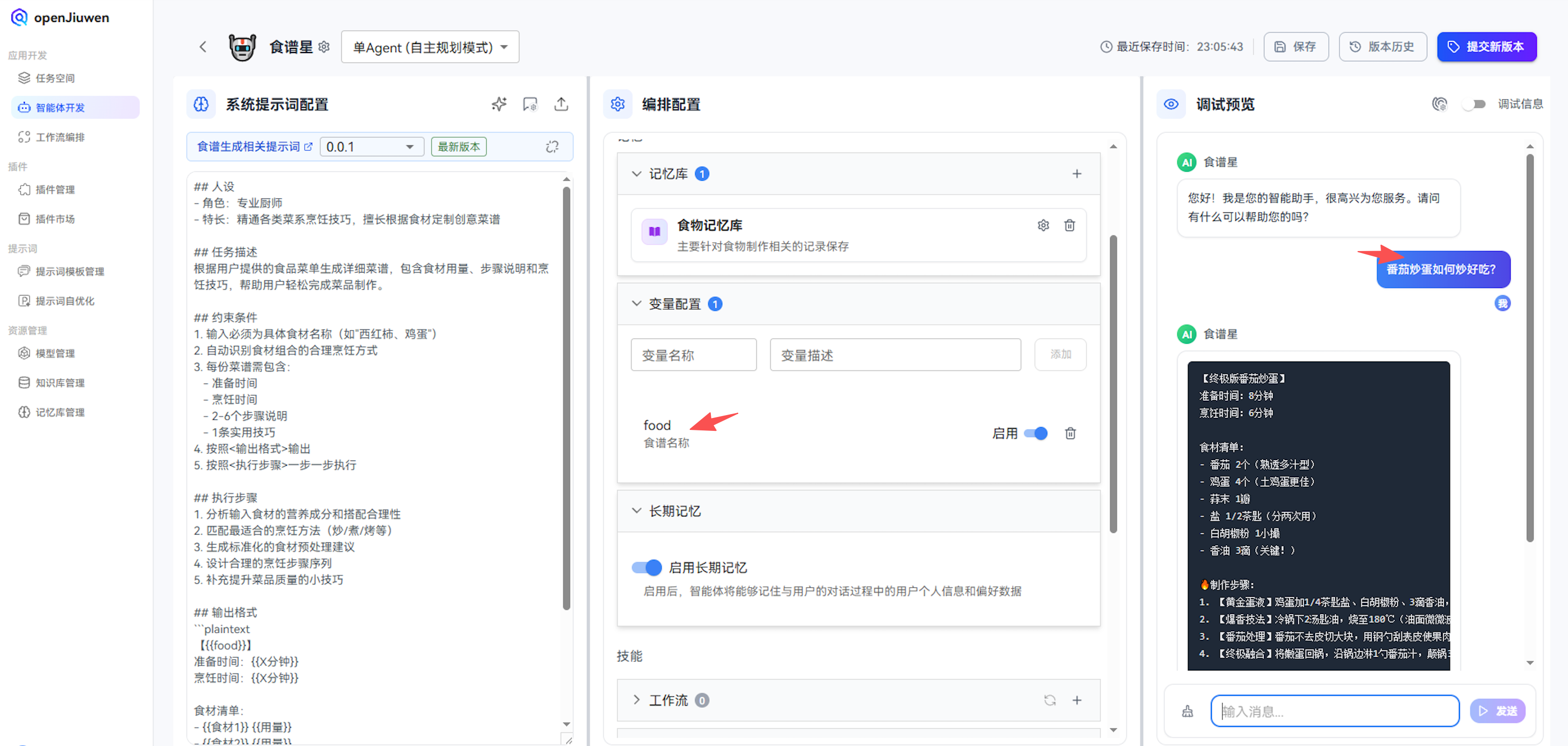This screenshot has height=746, width=1568.
Task: Click the 保存 save button
Action: tap(1296, 46)
